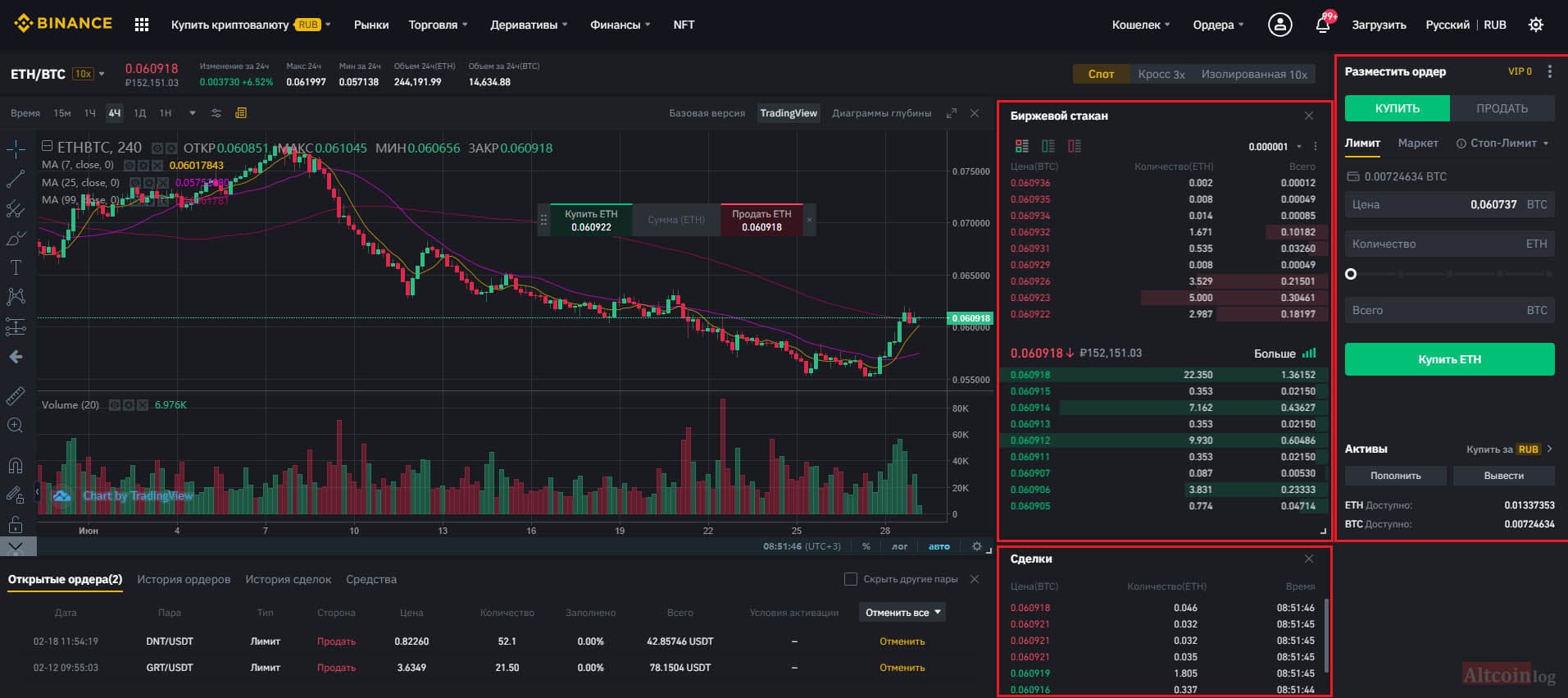Select the crosshair cursor chart tool
The height and width of the screenshot is (698, 1568).
tap(16, 148)
